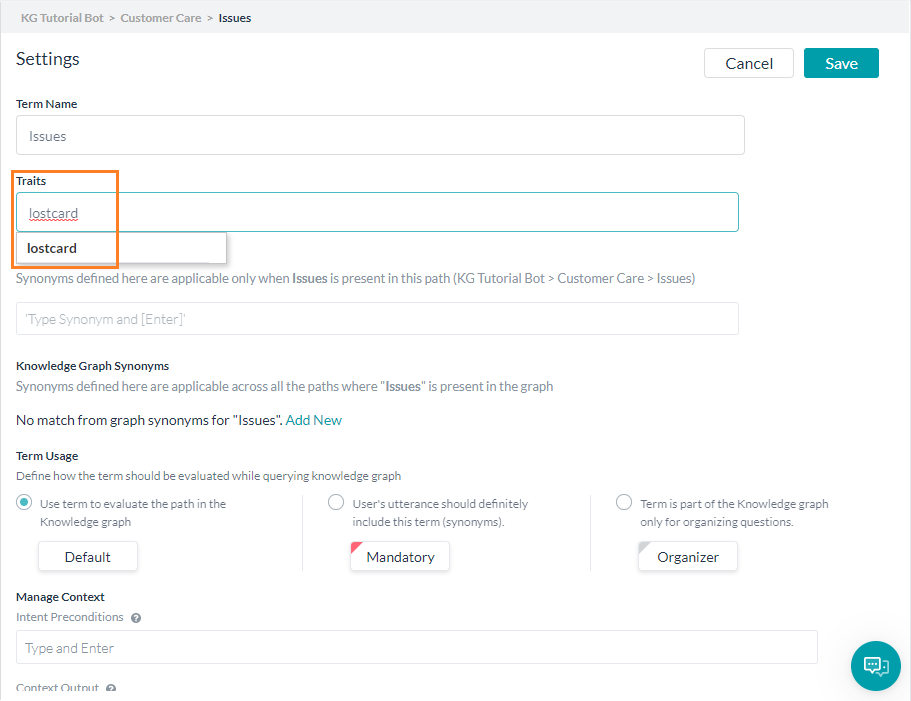The width and height of the screenshot is (911, 701).
Task: Click the Type Synonym input box
Action: pyautogui.click(x=377, y=319)
